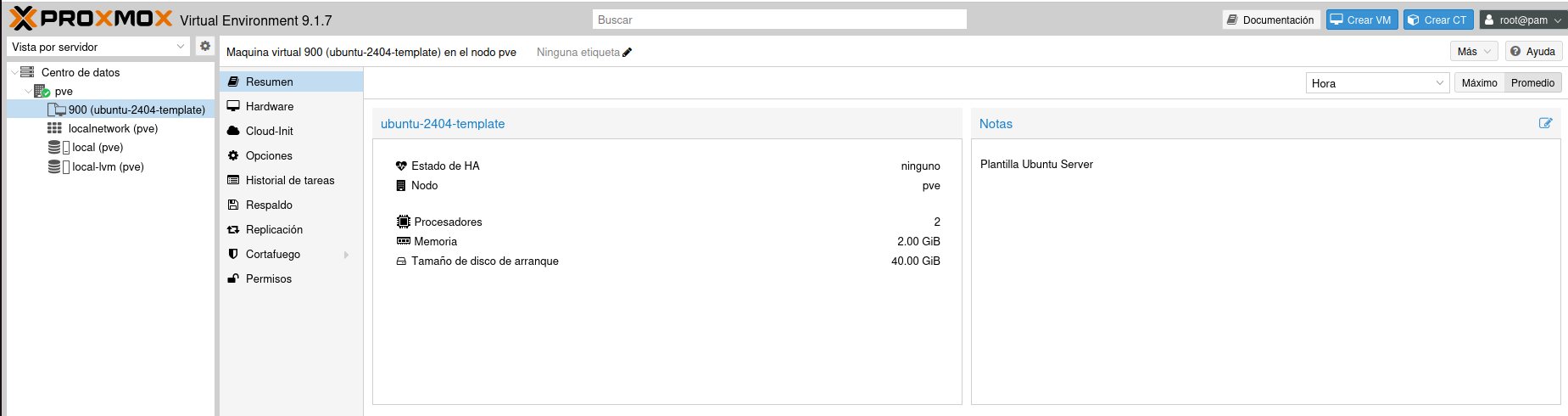Open Replicación tab
Screen dimensions: 1568x416
[292, 229]
